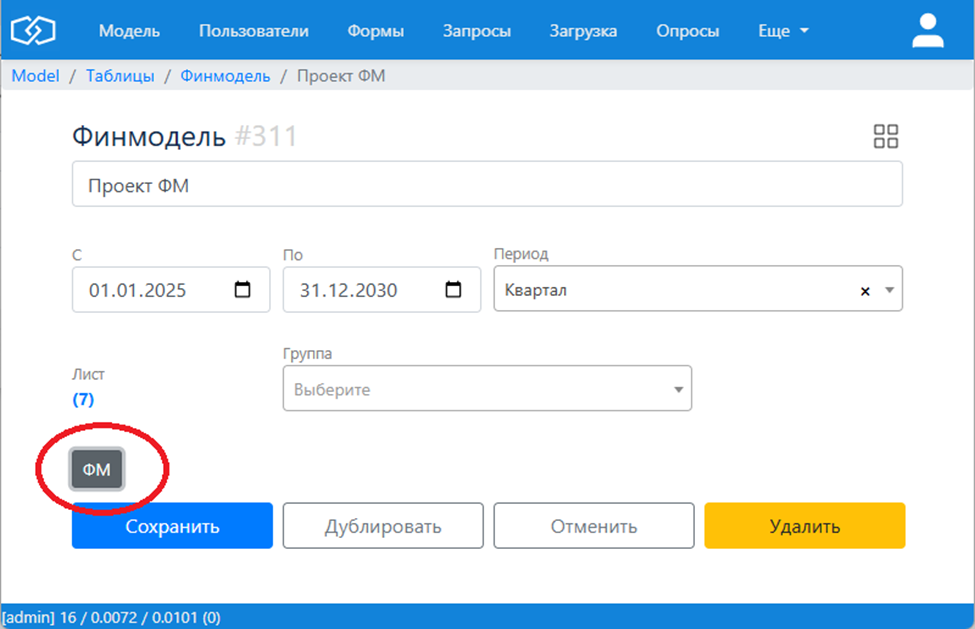This screenshot has height=629, width=975.
Task: Click the app logo in navbar
Action: pyautogui.click(x=32, y=31)
